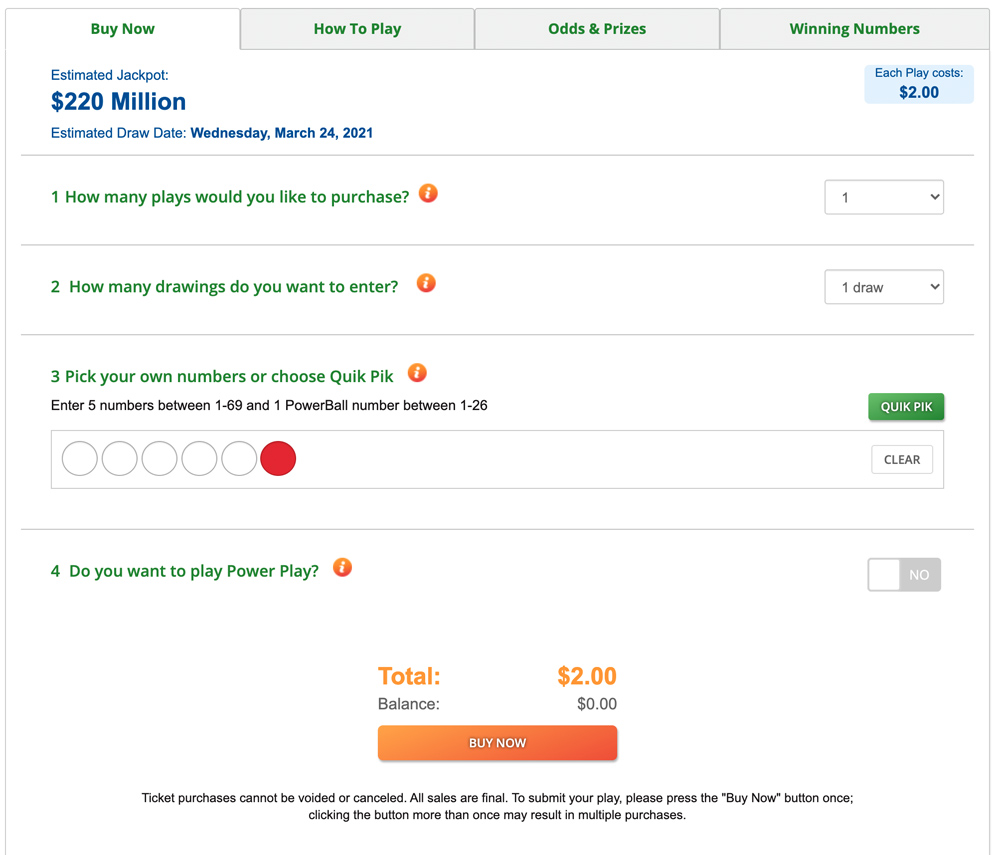Click the info icon next to drawings question
The width and height of the screenshot is (992, 855).
[x=426, y=283]
